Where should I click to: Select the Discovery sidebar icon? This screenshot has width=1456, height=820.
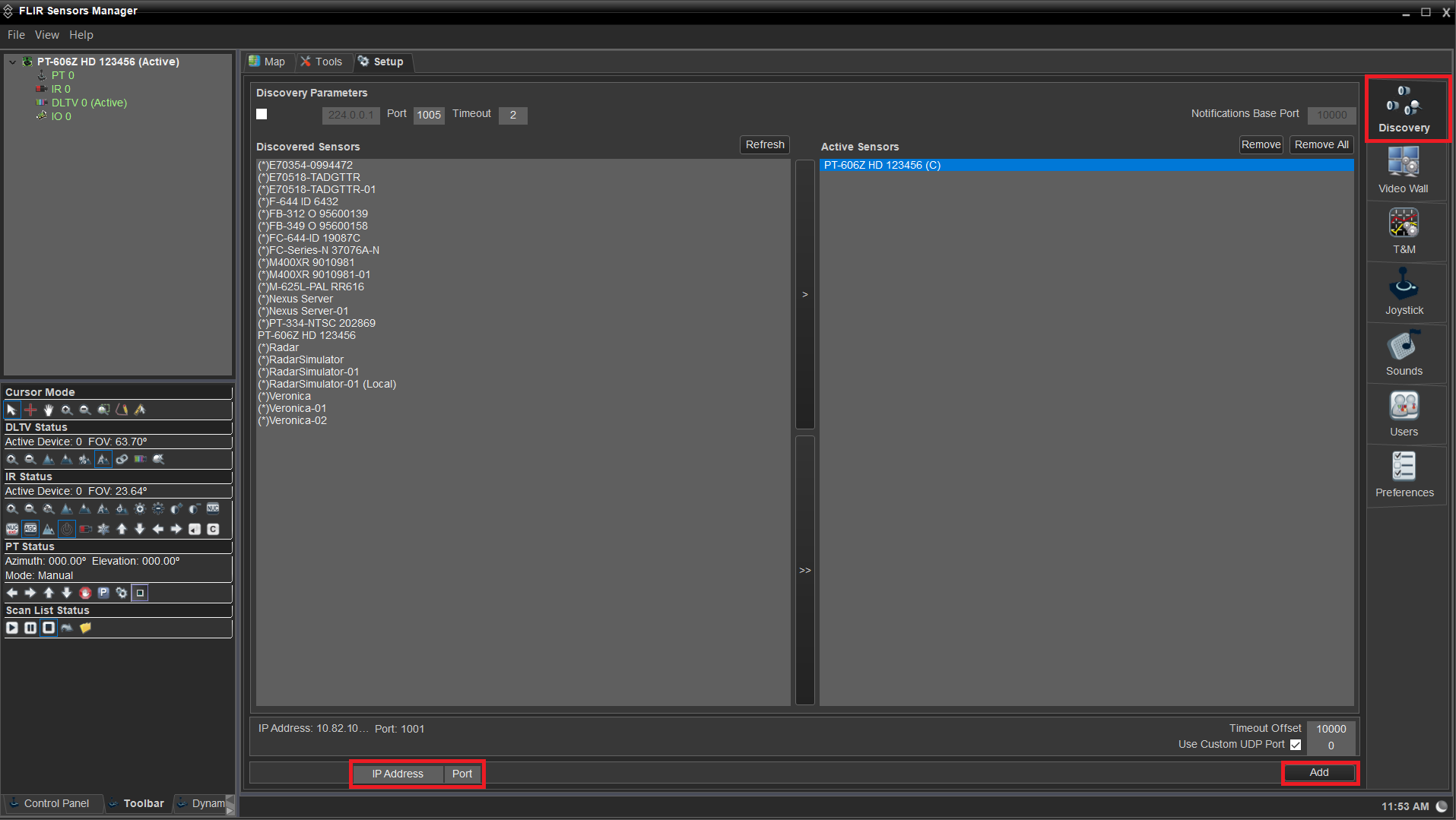[x=1404, y=109]
